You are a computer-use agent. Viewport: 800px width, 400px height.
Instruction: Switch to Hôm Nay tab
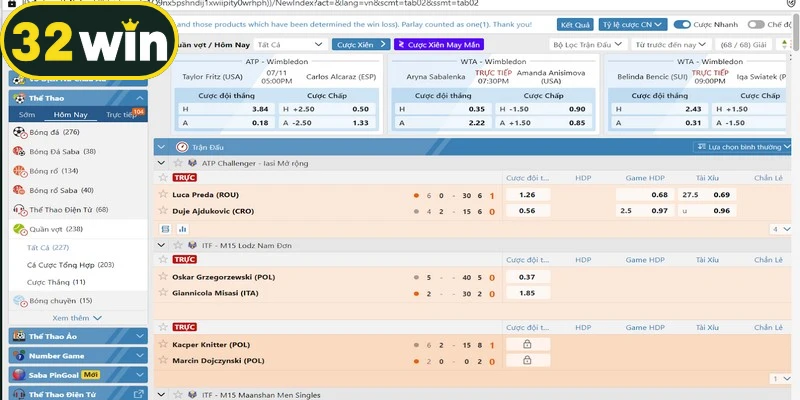(70, 115)
